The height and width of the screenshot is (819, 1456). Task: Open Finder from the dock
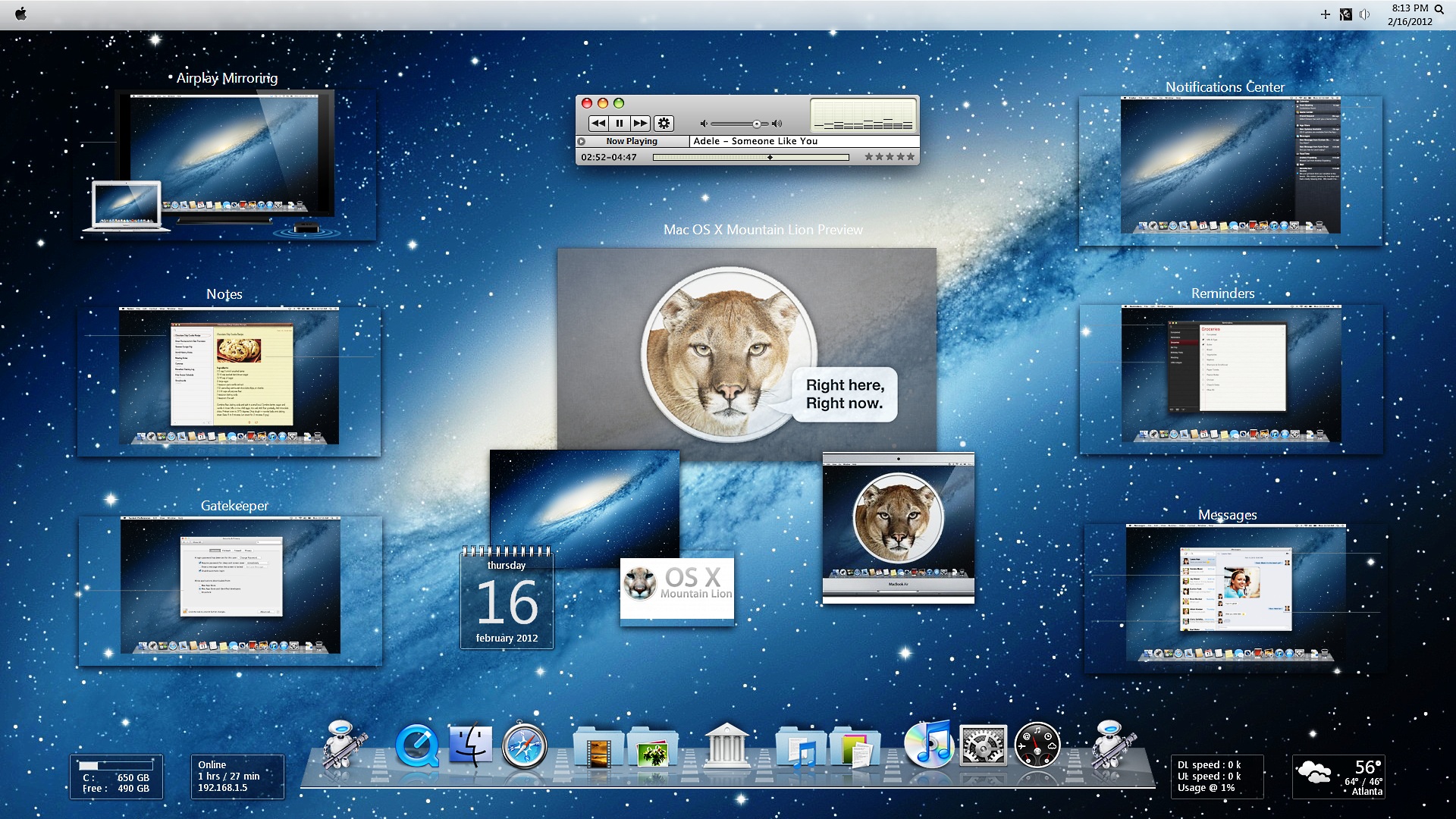pyautogui.click(x=470, y=745)
